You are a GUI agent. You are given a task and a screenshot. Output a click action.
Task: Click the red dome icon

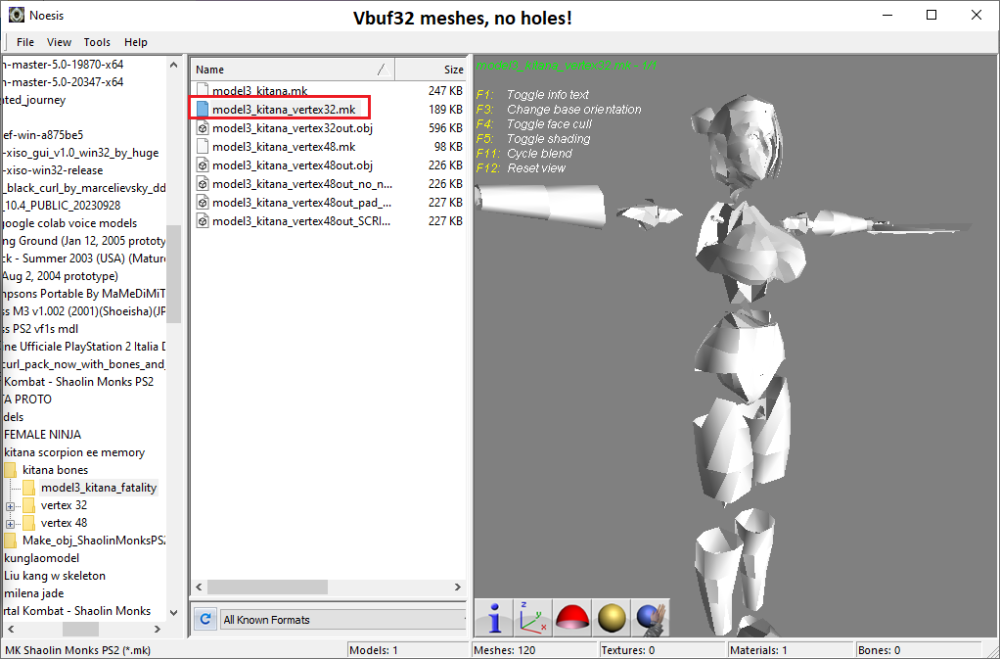[572, 617]
